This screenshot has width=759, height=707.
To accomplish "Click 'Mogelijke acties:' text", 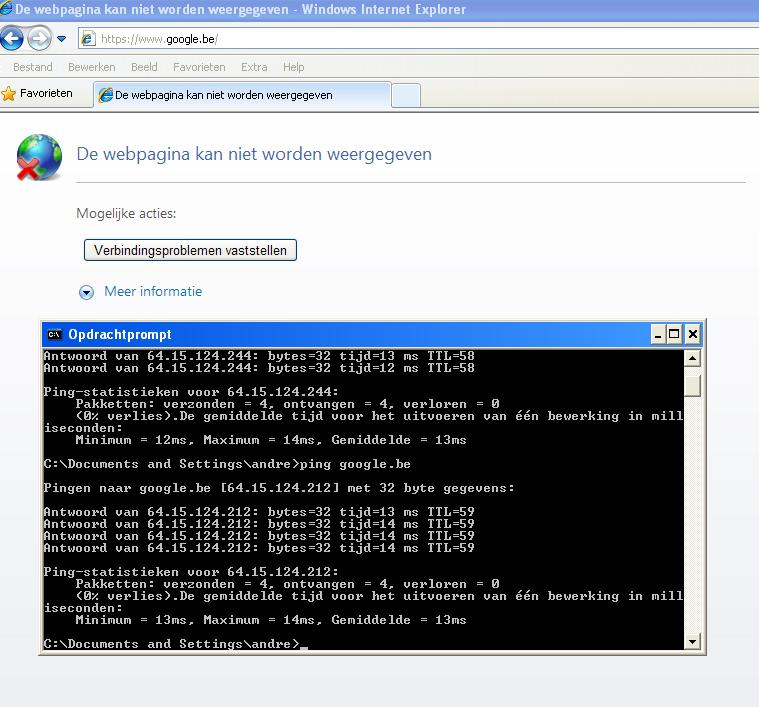I will (x=126, y=213).
